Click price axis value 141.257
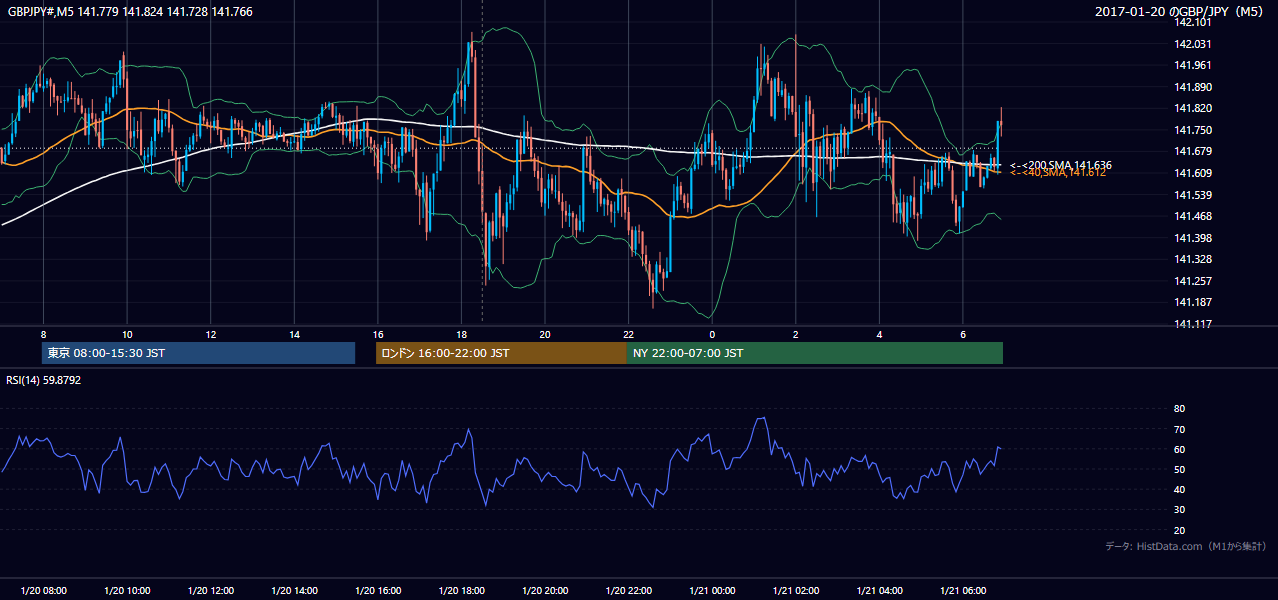1278x600 pixels. [1193, 281]
